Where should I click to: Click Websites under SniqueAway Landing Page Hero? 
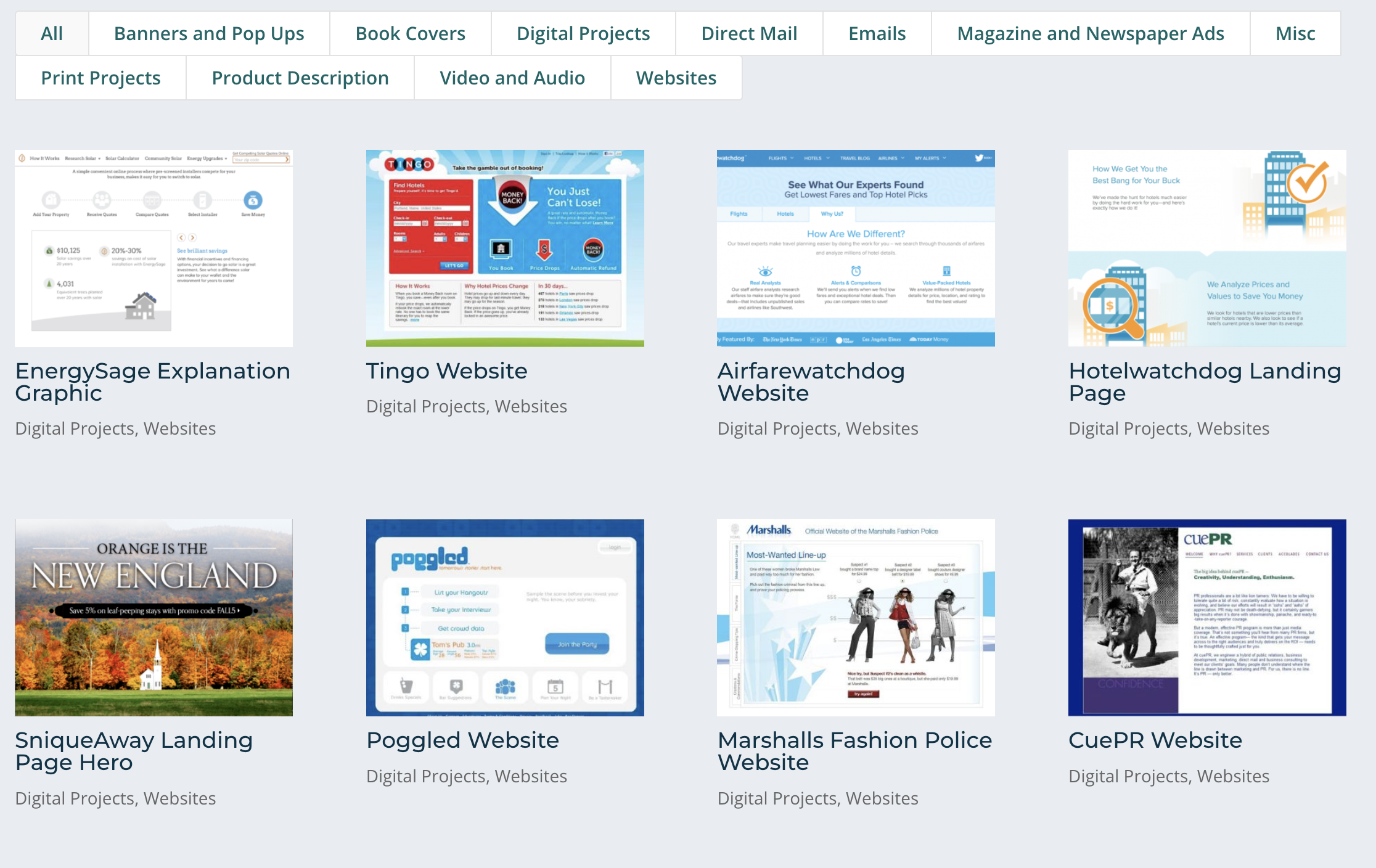click(179, 799)
